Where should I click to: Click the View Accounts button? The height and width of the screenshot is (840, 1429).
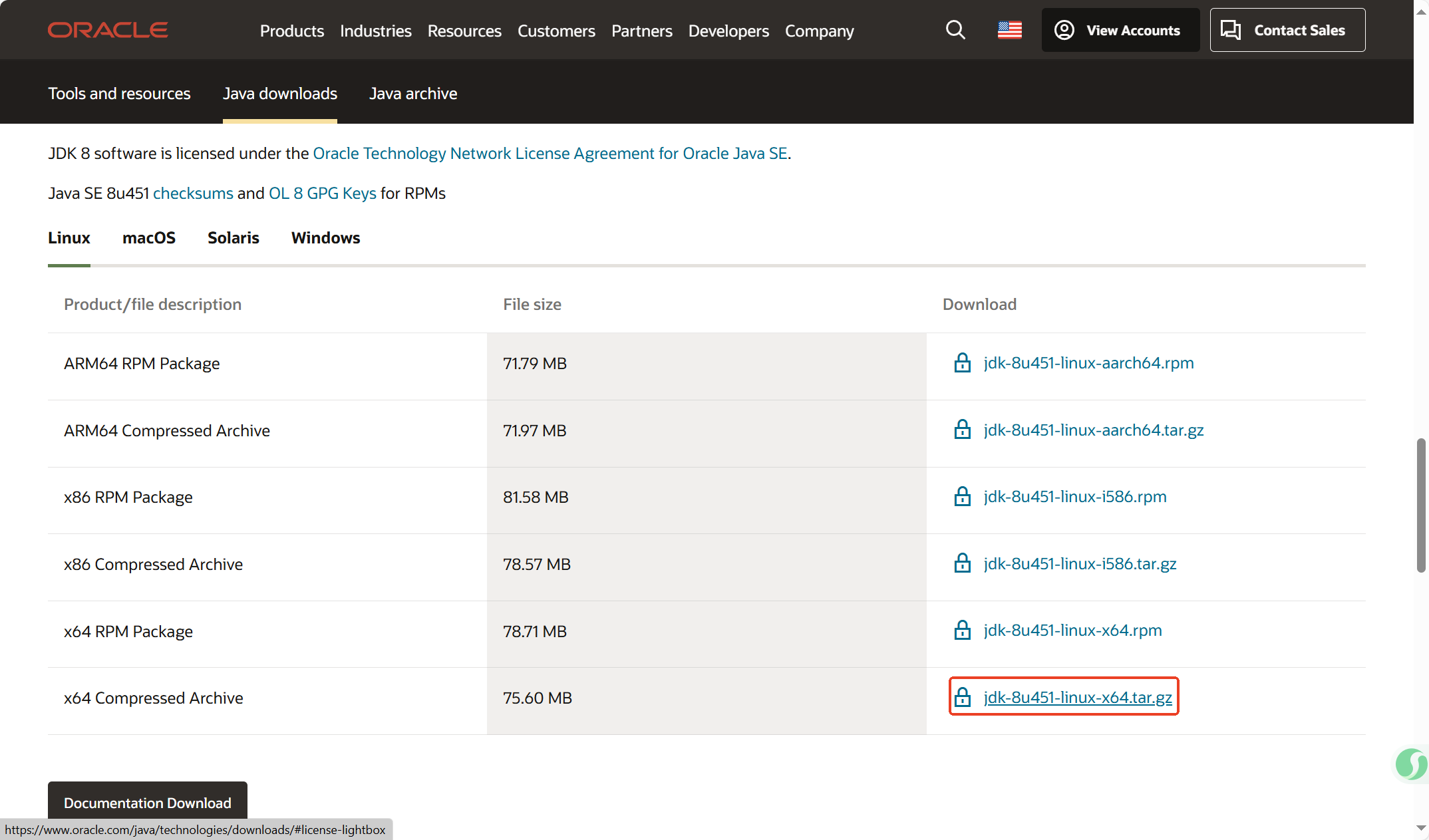[1120, 30]
